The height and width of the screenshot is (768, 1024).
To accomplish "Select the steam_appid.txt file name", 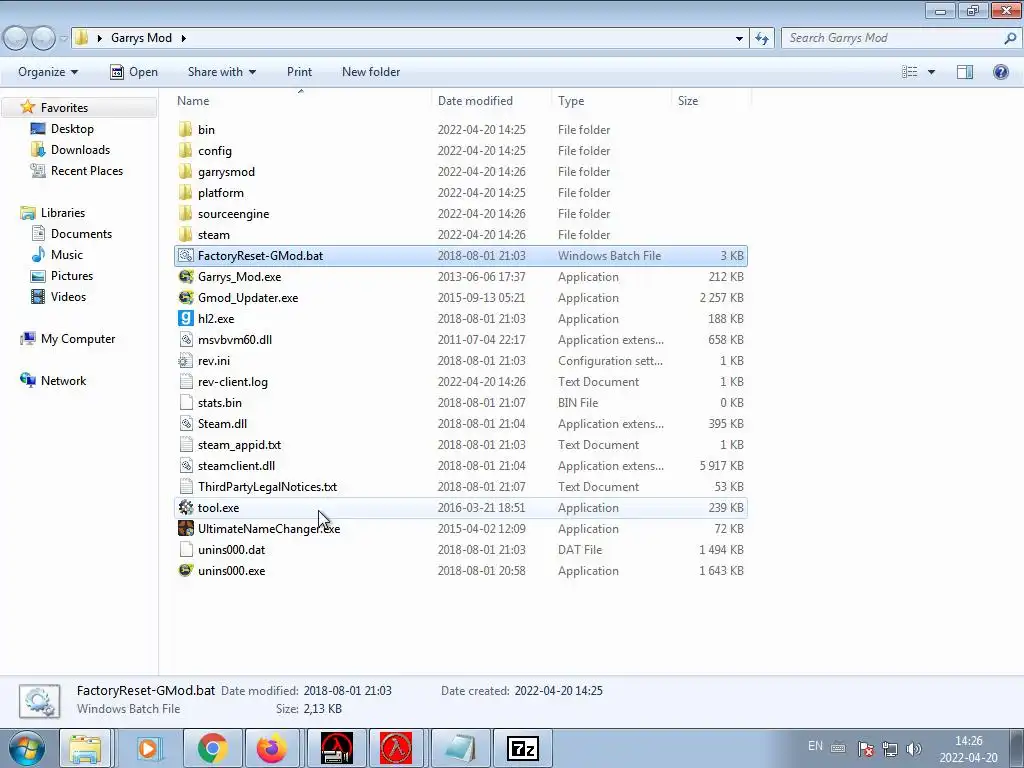I will [x=239, y=445].
